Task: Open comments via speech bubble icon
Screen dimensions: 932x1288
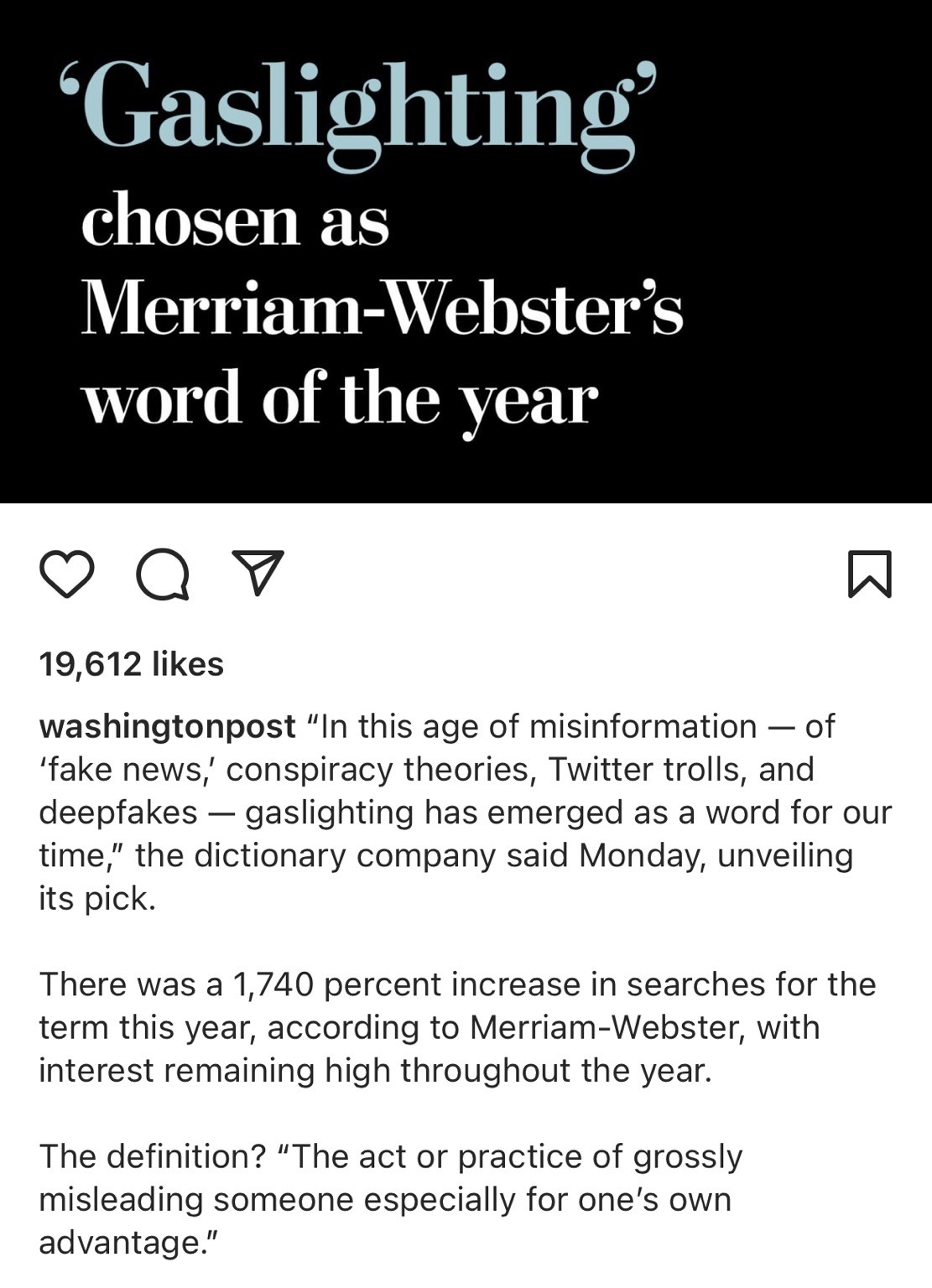Action: [163, 574]
